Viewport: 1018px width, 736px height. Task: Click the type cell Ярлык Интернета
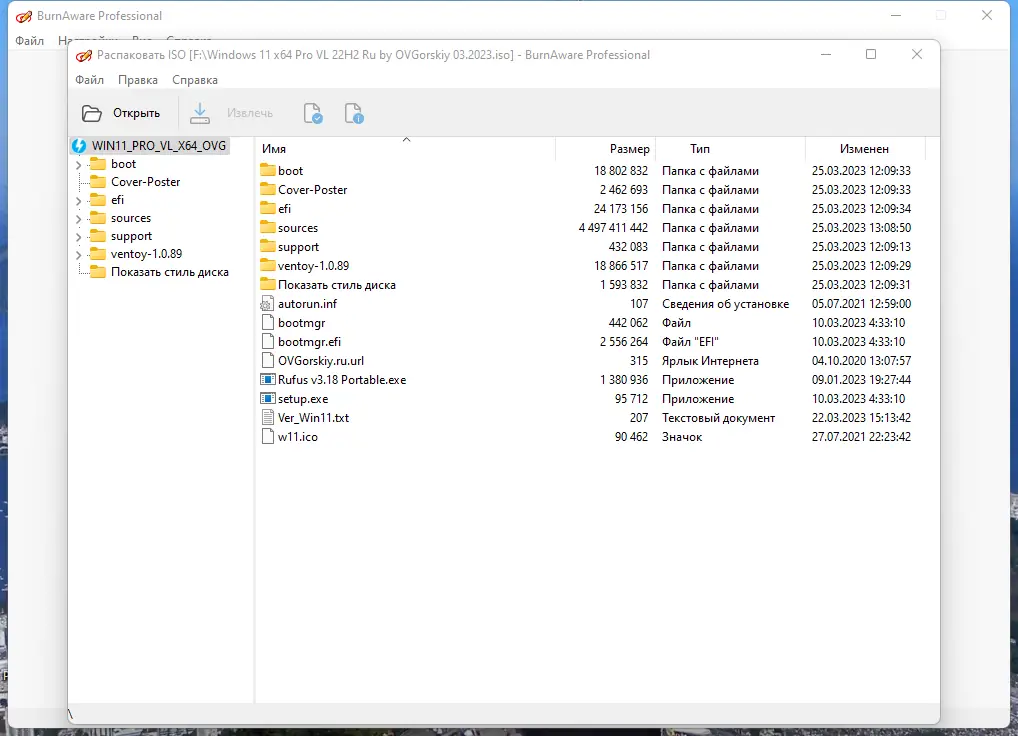(x=710, y=360)
